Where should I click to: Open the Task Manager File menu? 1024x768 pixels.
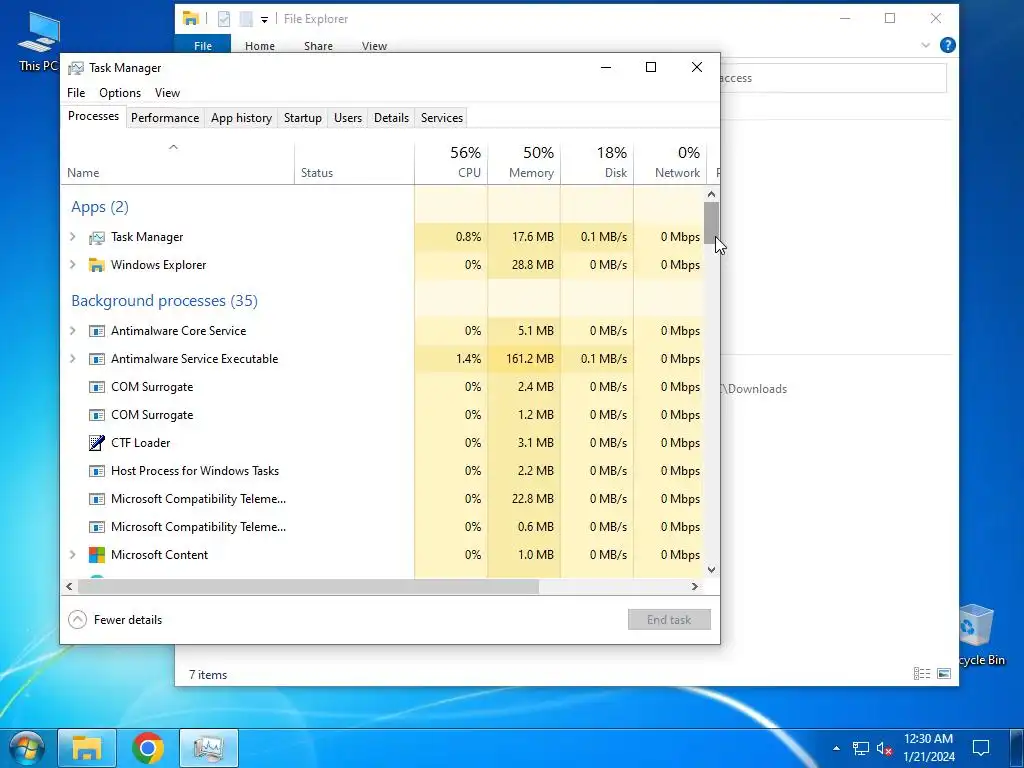(x=76, y=93)
